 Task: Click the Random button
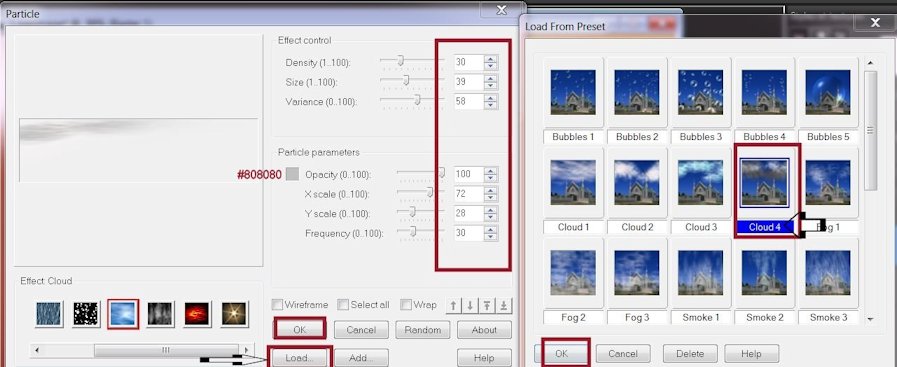(x=423, y=330)
